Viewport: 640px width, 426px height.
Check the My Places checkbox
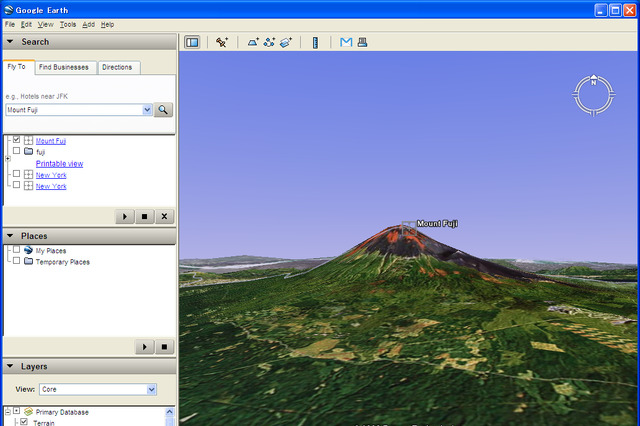point(16,249)
